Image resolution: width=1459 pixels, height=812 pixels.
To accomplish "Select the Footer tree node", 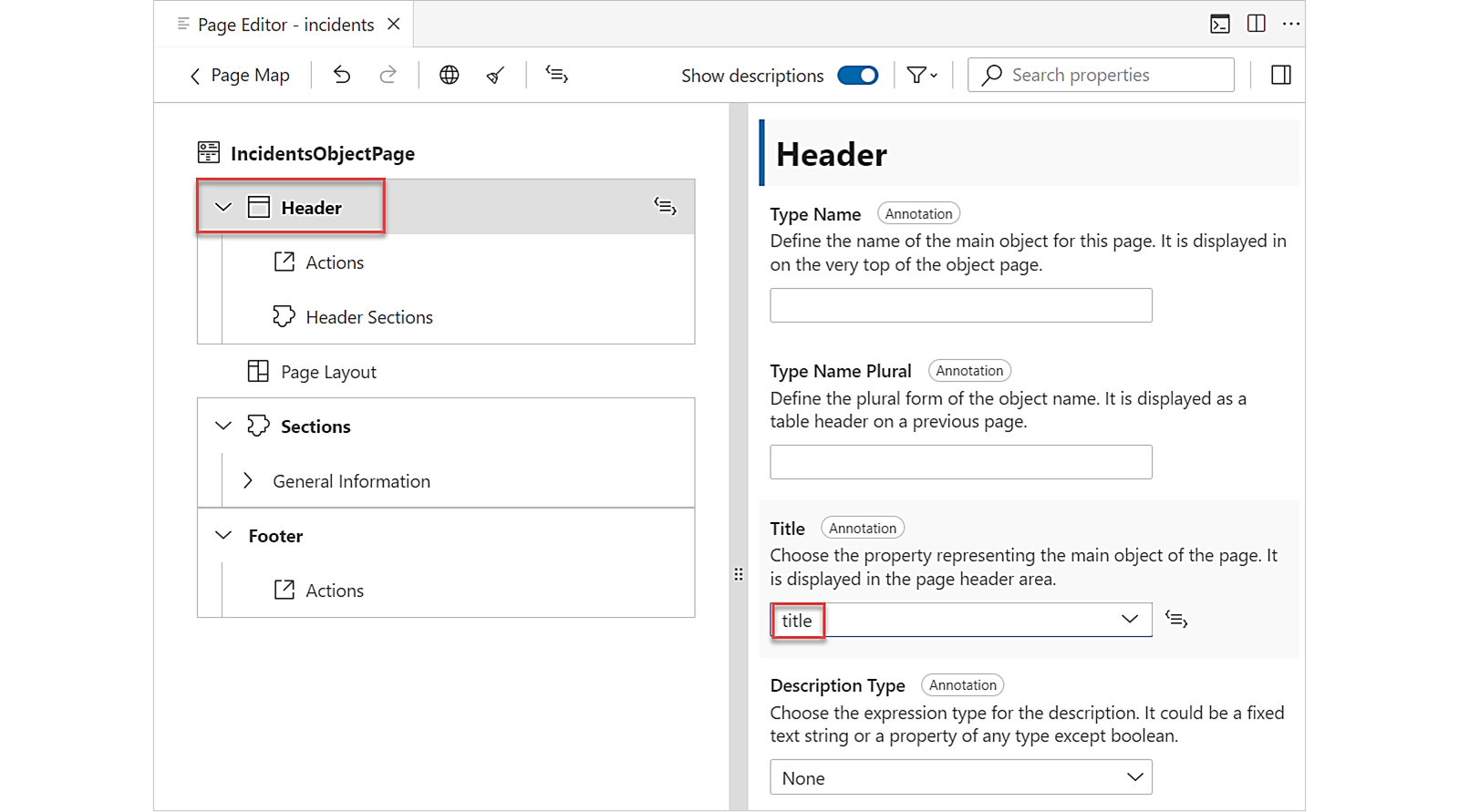I will click(275, 536).
